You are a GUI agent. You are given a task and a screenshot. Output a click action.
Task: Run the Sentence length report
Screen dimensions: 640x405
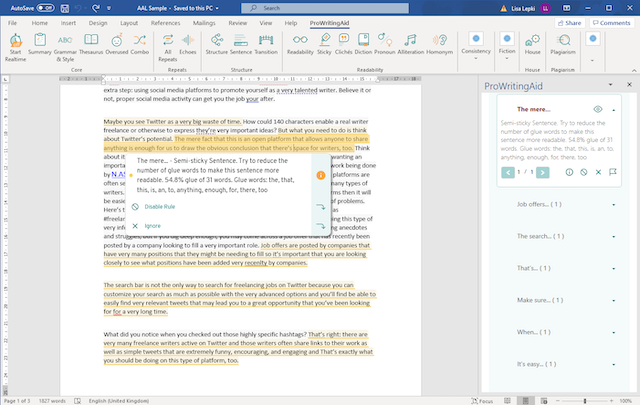pos(241,45)
